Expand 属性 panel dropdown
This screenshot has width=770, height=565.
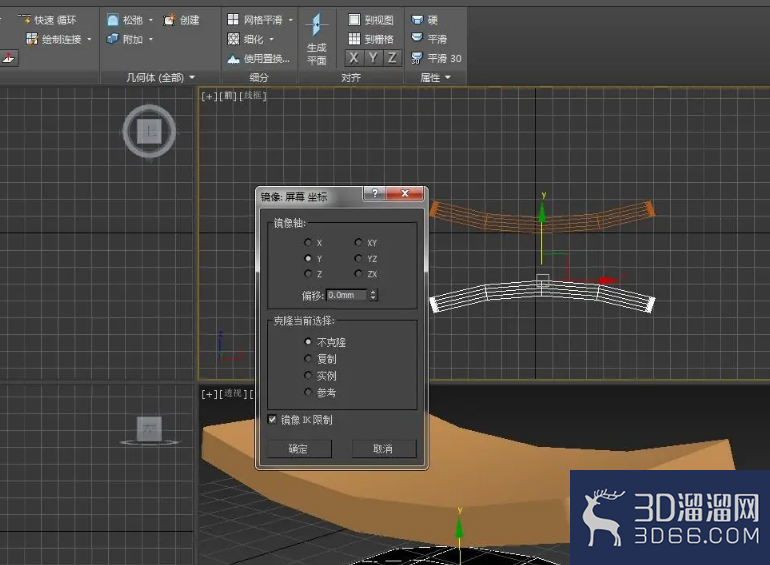click(x=435, y=78)
